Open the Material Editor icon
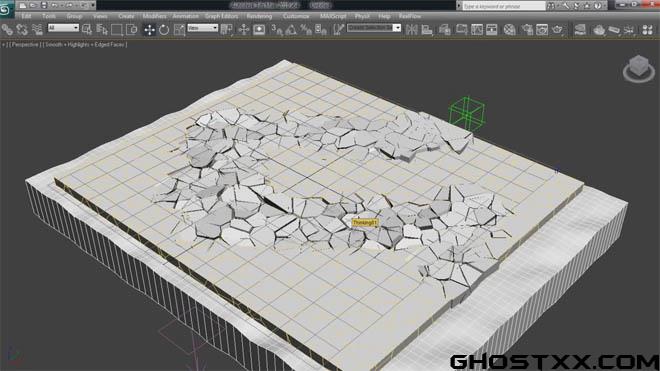The height and width of the screenshot is (371, 660). (x=510, y=29)
